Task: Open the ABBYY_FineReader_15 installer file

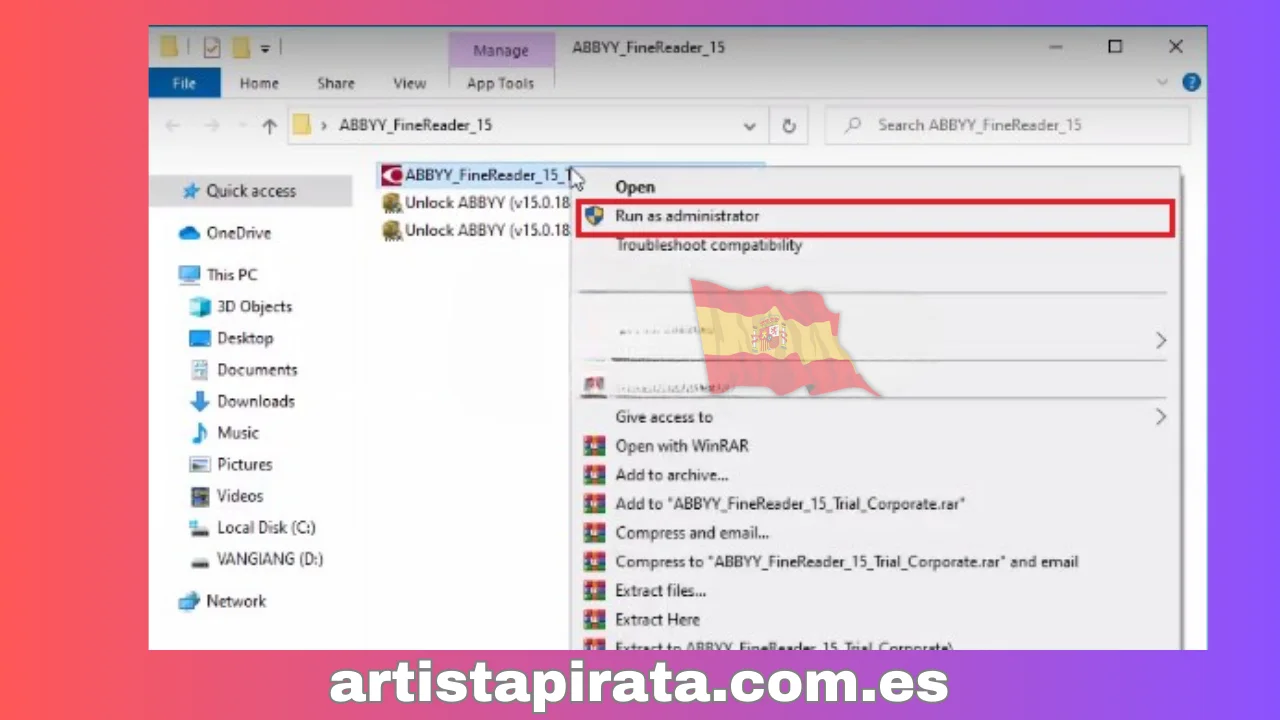Action: [477, 175]
